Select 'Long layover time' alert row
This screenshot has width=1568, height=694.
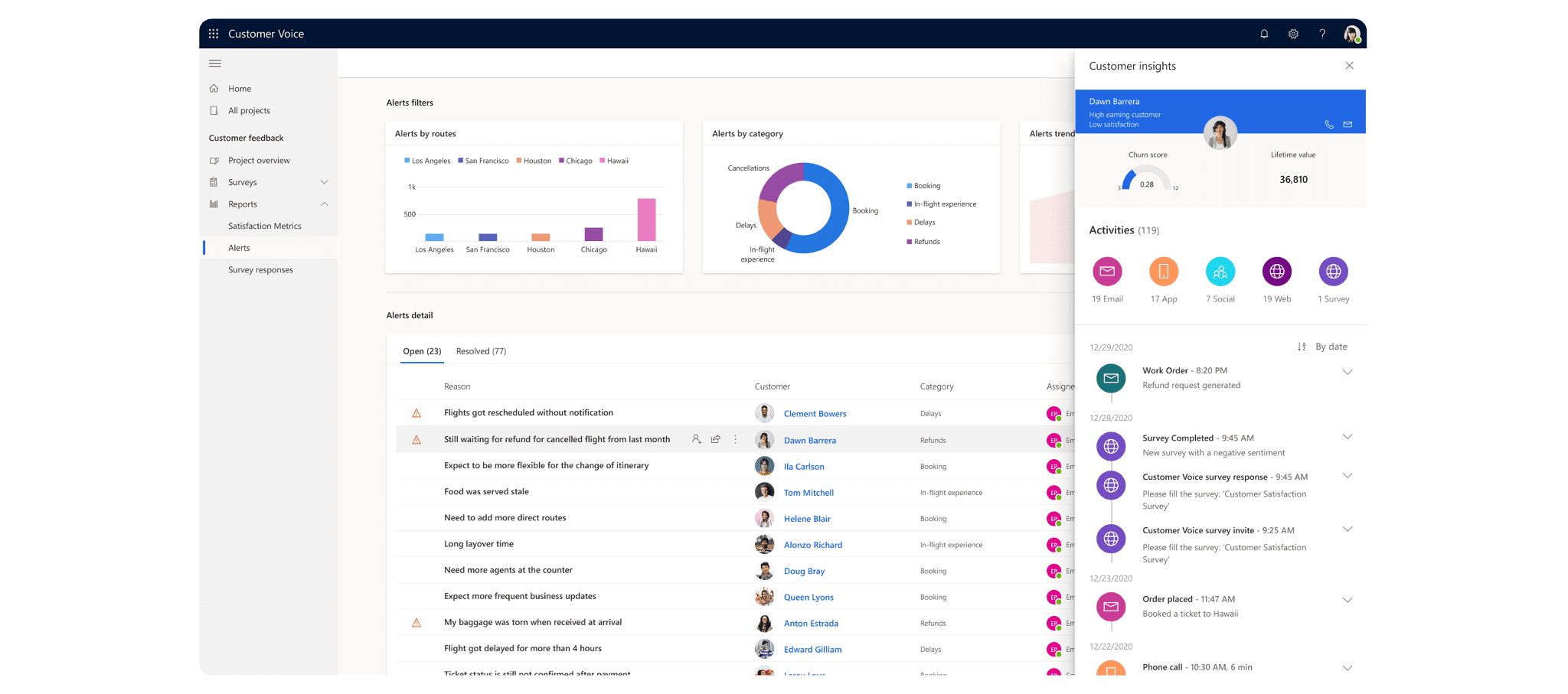coord(735,544)
